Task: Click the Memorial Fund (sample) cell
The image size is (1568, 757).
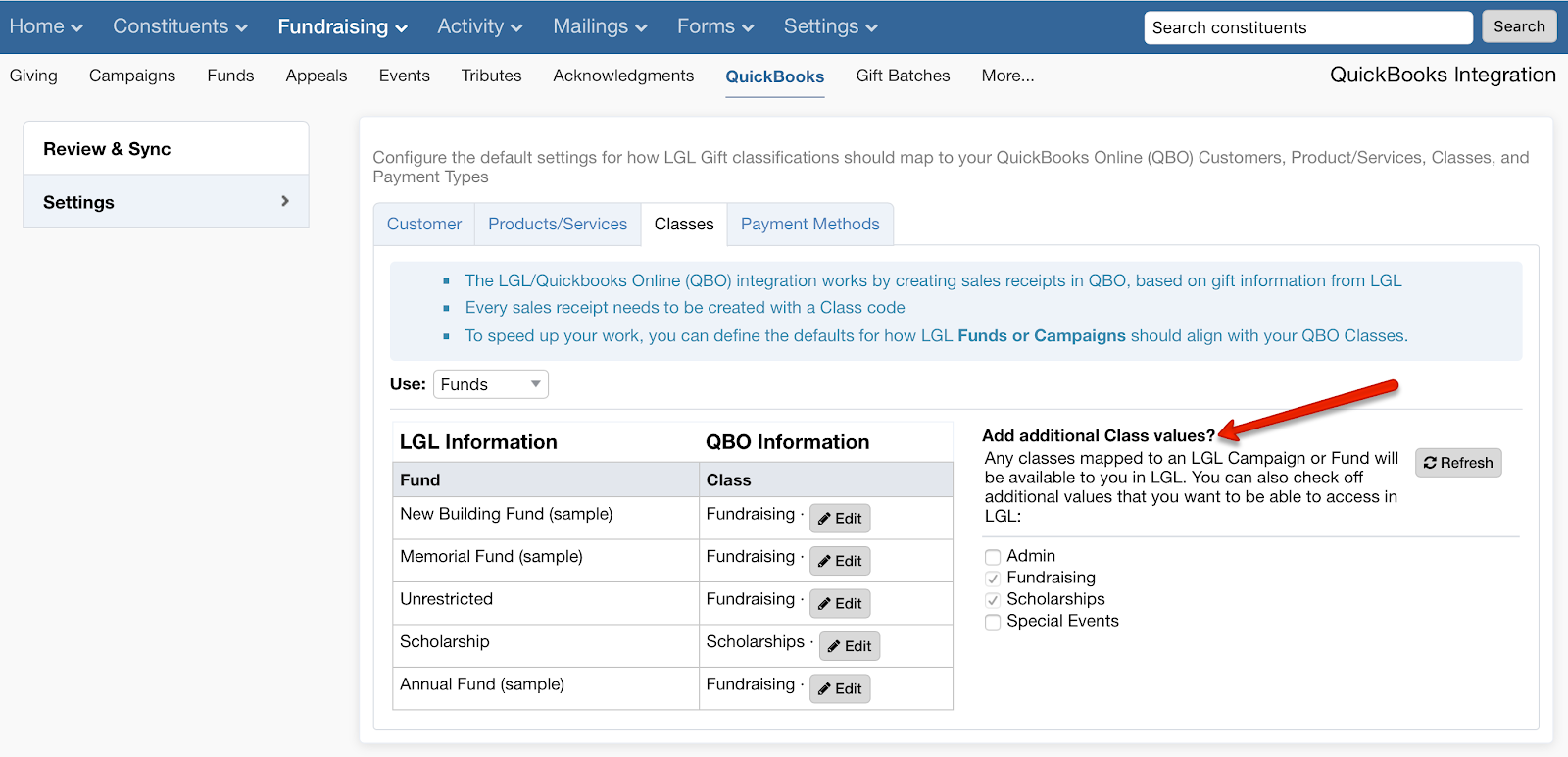Action: click(546, 561)
